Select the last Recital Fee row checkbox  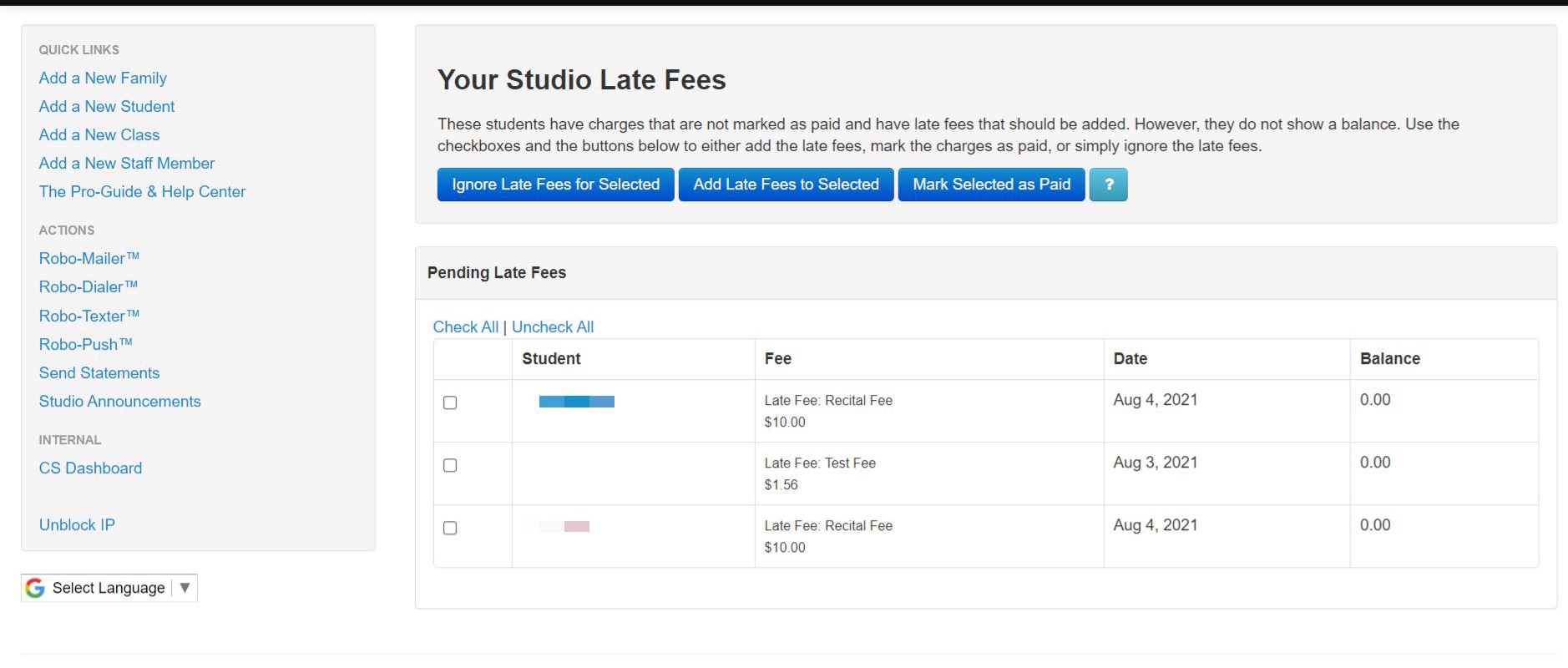tap(450, 528)
